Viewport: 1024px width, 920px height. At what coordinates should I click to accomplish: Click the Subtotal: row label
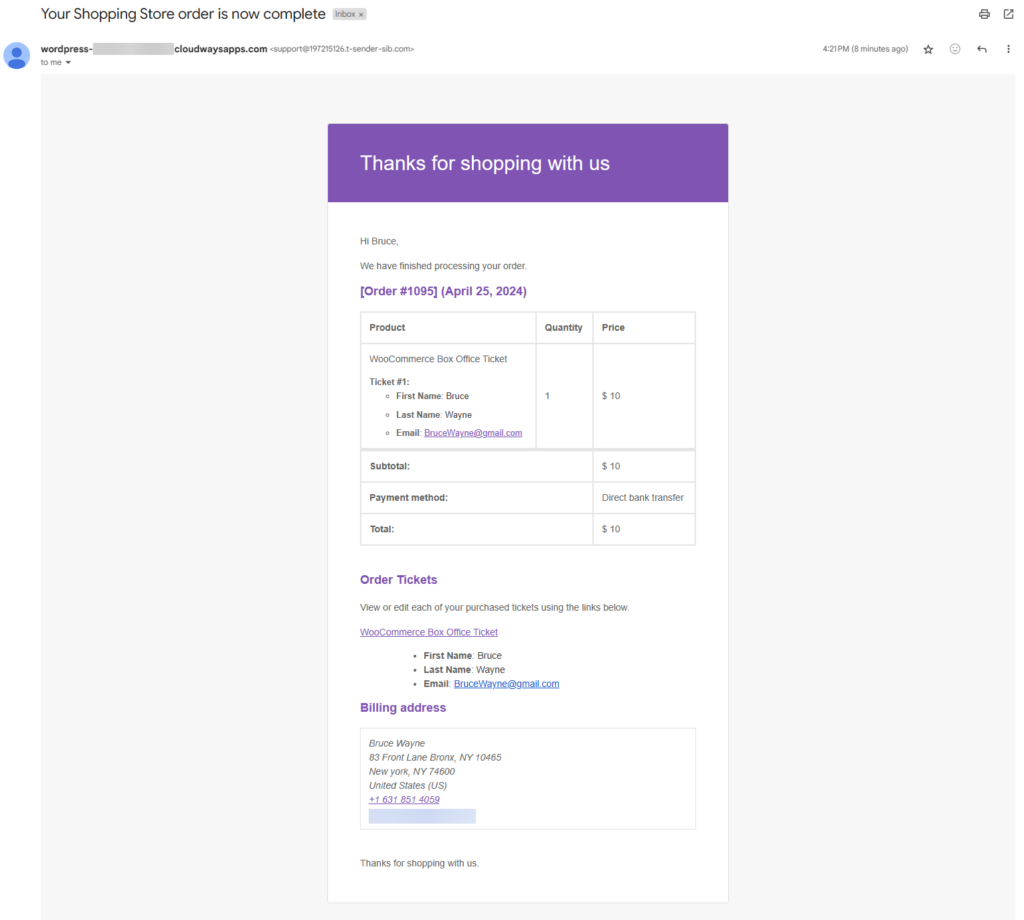point(389,466)
